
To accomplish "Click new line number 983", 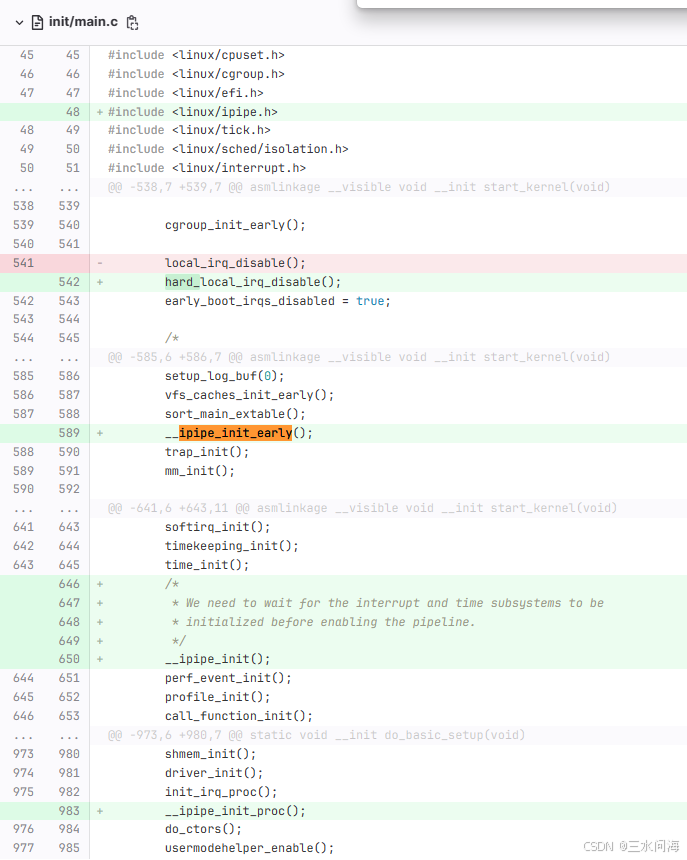I will tap(69, 811).
